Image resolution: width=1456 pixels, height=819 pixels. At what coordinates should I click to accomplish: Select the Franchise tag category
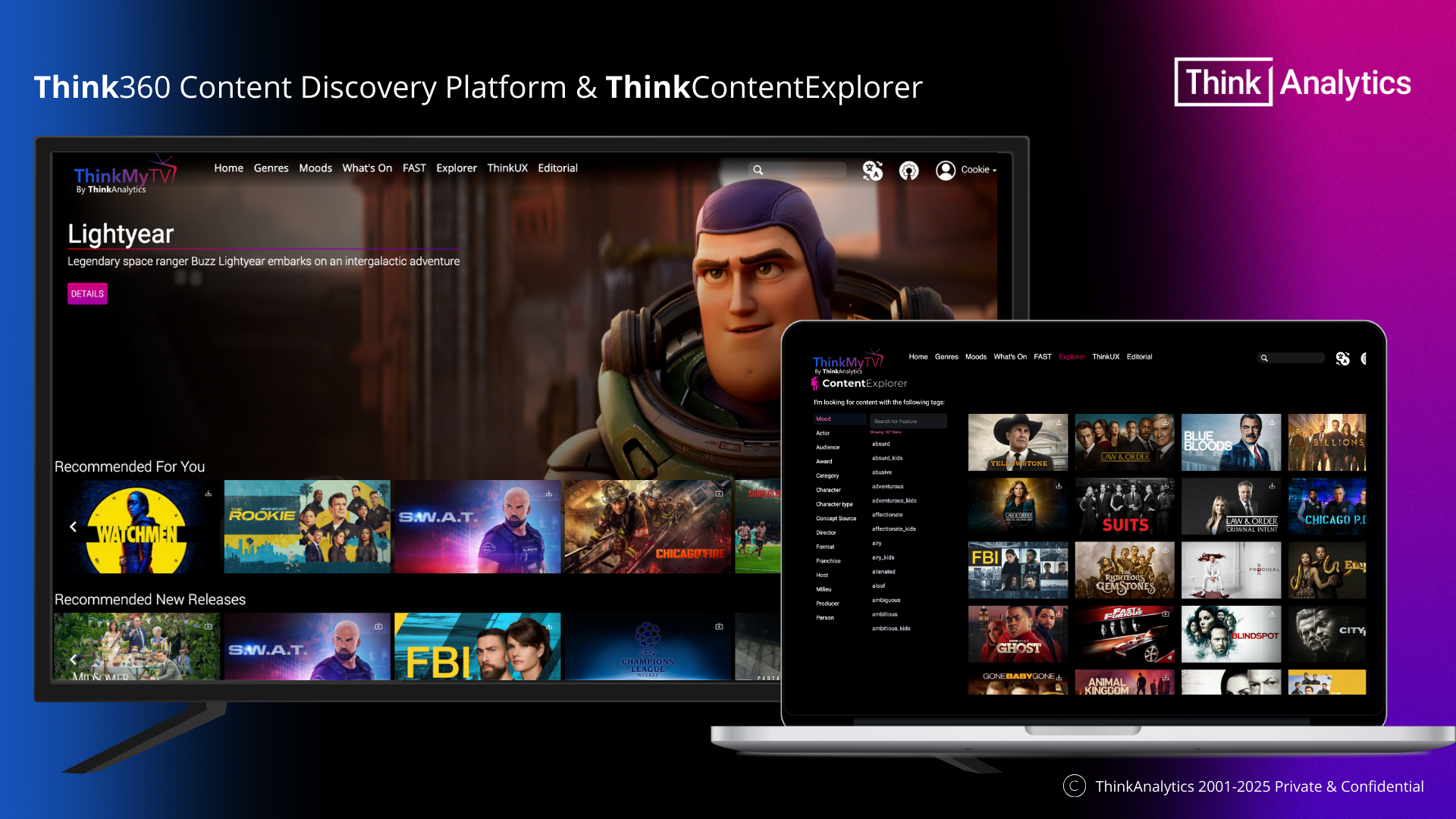pos(828,561)
